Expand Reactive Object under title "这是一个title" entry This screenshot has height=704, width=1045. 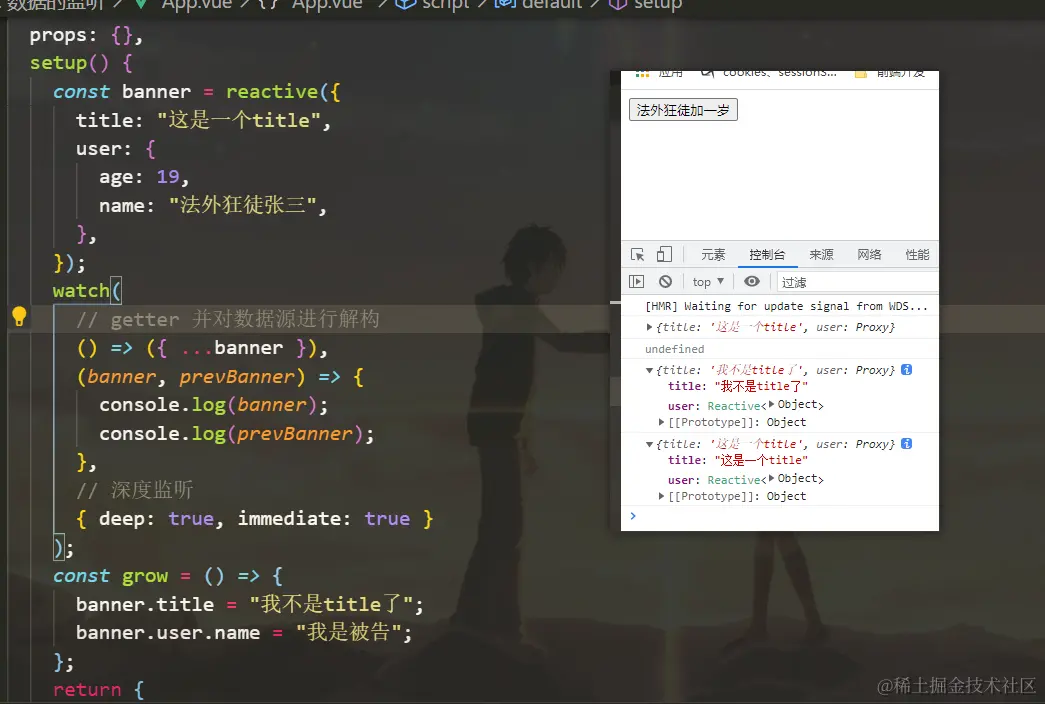(x=771, y=478)
